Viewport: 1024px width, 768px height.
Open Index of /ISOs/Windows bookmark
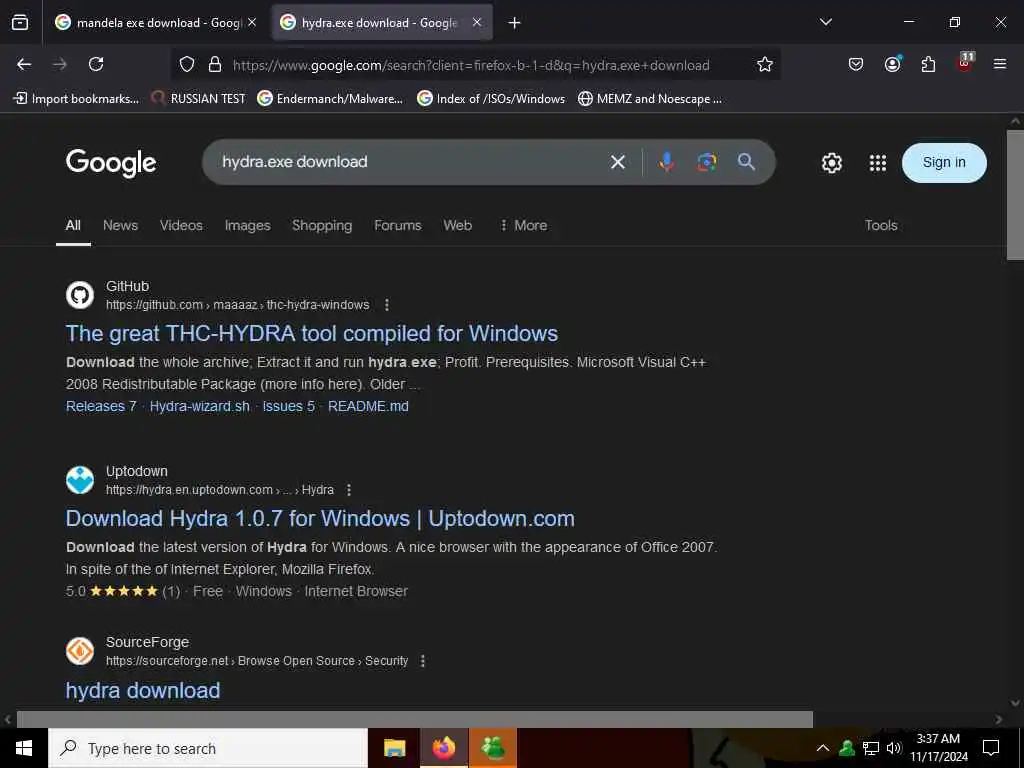tap(491, 99)
